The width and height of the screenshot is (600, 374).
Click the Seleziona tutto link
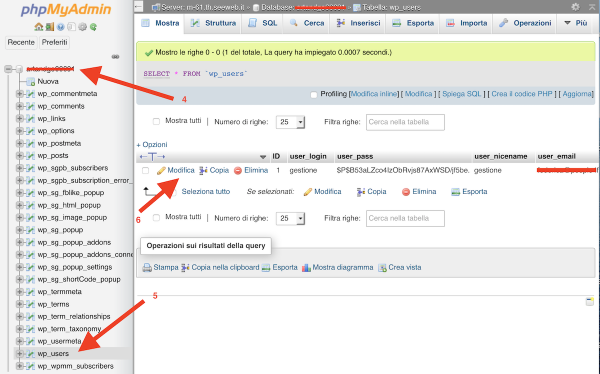click(x=206, y=192)
